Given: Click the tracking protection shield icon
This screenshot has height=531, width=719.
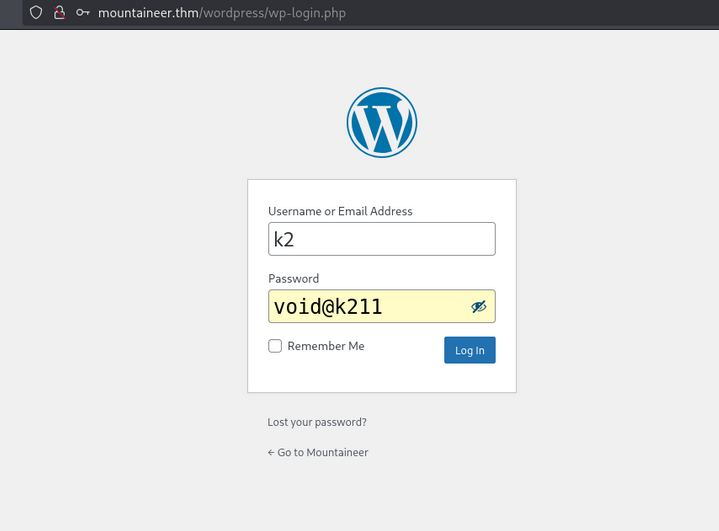Looking at the screenshot, I should tap(35, 13).
